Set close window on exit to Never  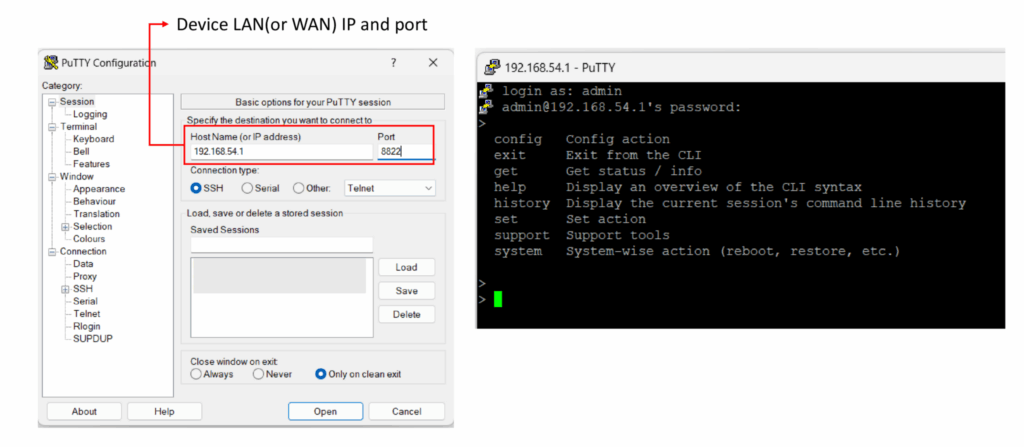coord(259,374)
